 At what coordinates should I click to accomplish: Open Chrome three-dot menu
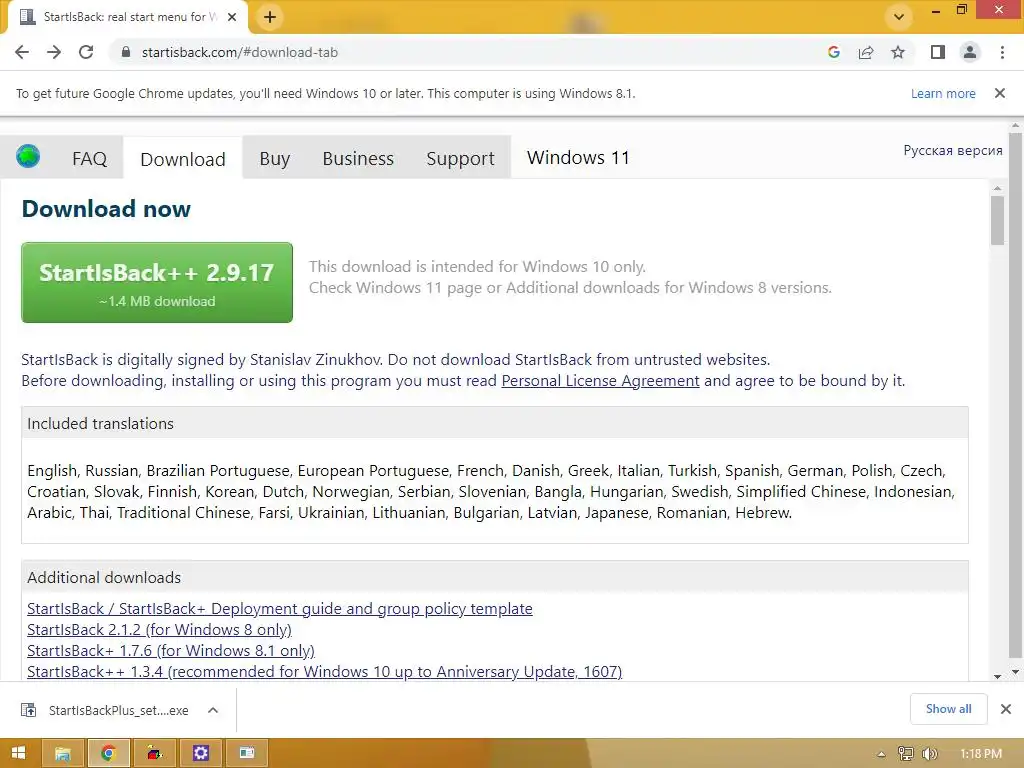(1002, 52)
